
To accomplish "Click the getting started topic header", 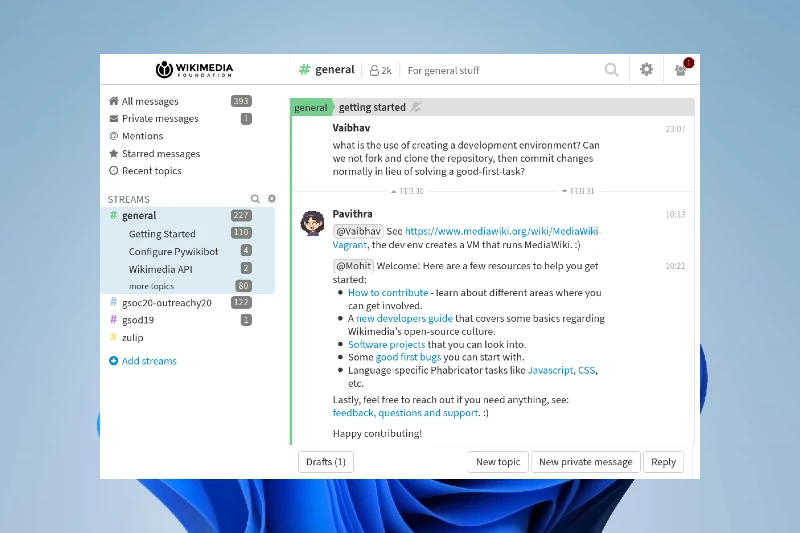I will click(x=372, y=107).
